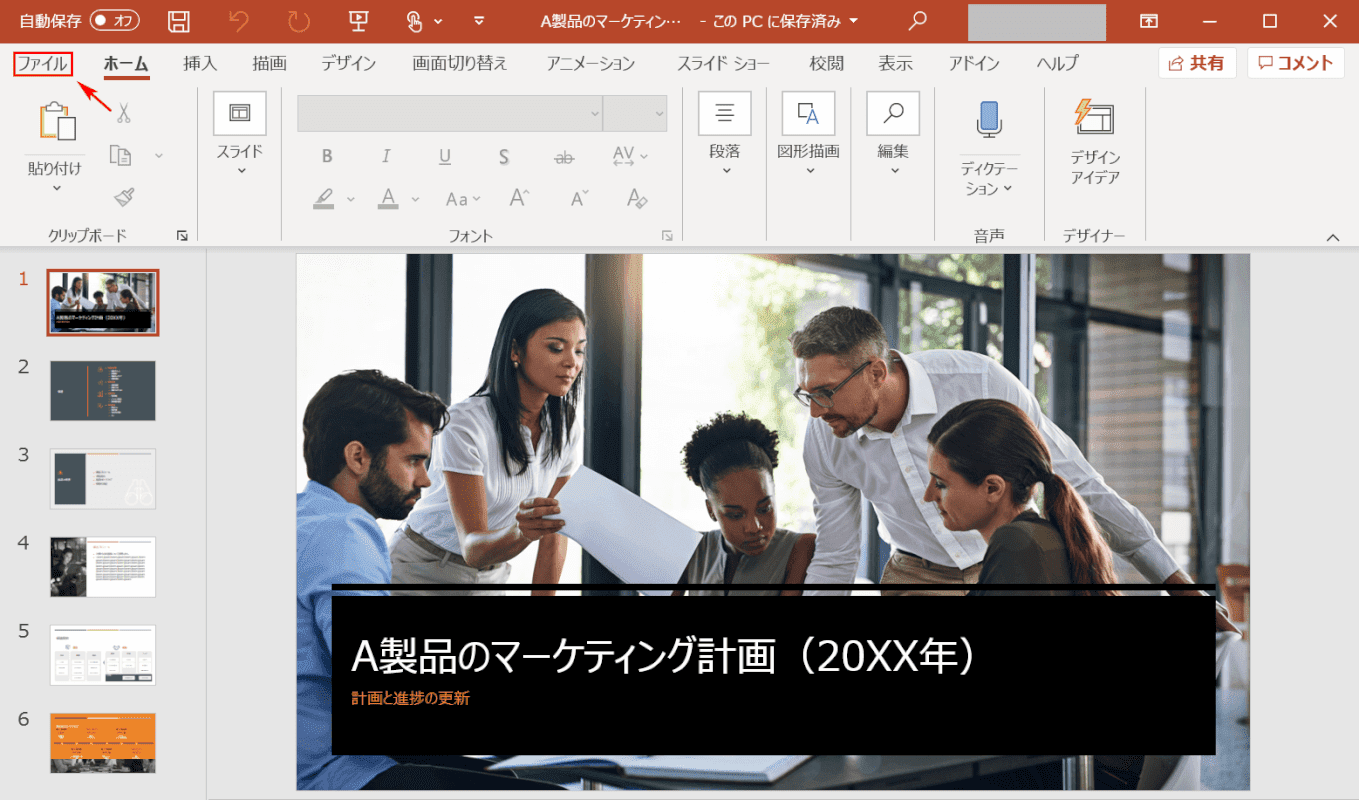Select slide 6 orange thumbnail
Screen dimensions: 1359x800
[103, 743]
